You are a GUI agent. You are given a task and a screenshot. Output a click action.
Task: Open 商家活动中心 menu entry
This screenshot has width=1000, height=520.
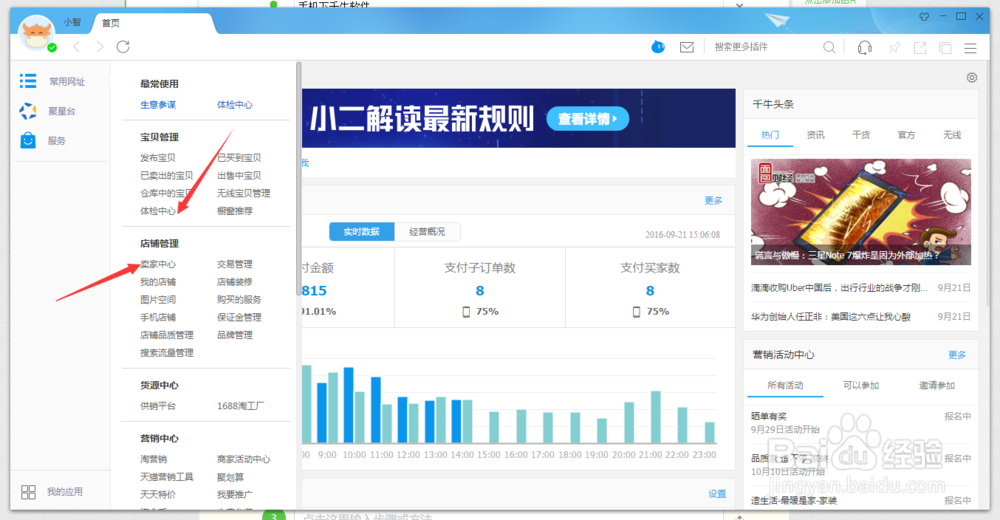click(244, 459)
